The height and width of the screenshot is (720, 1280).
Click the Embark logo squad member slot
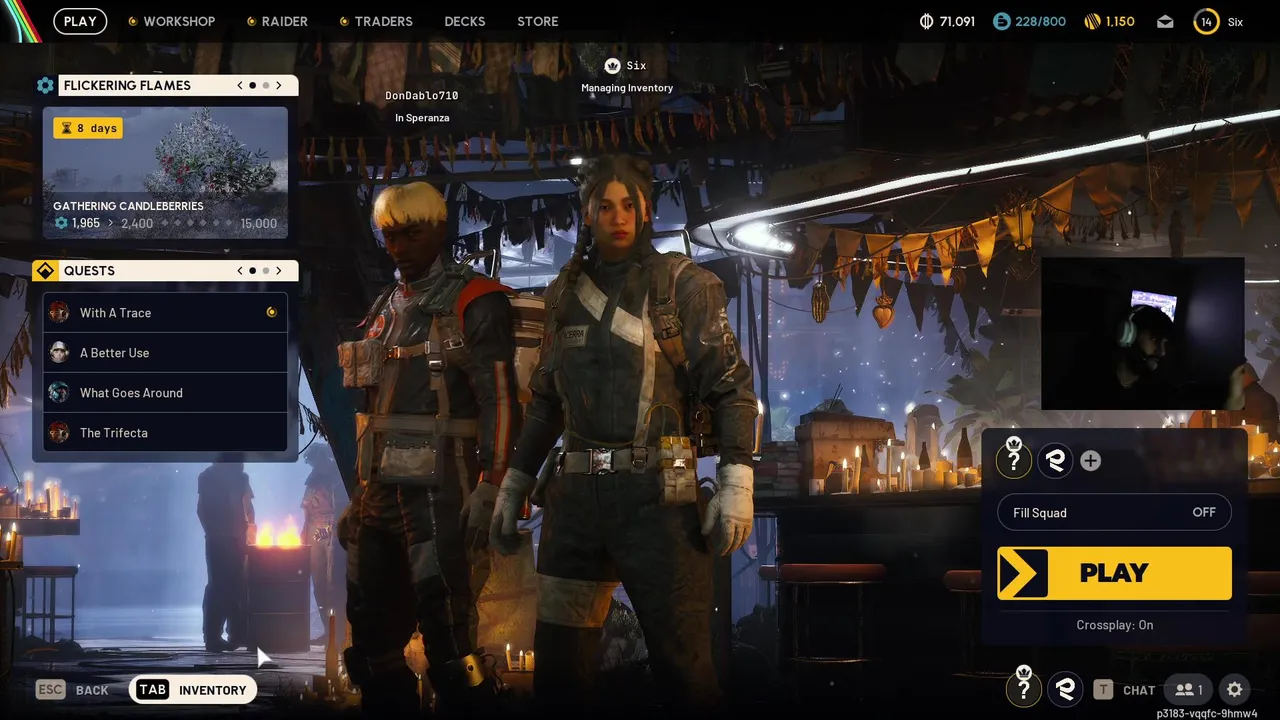[1054, 460]
